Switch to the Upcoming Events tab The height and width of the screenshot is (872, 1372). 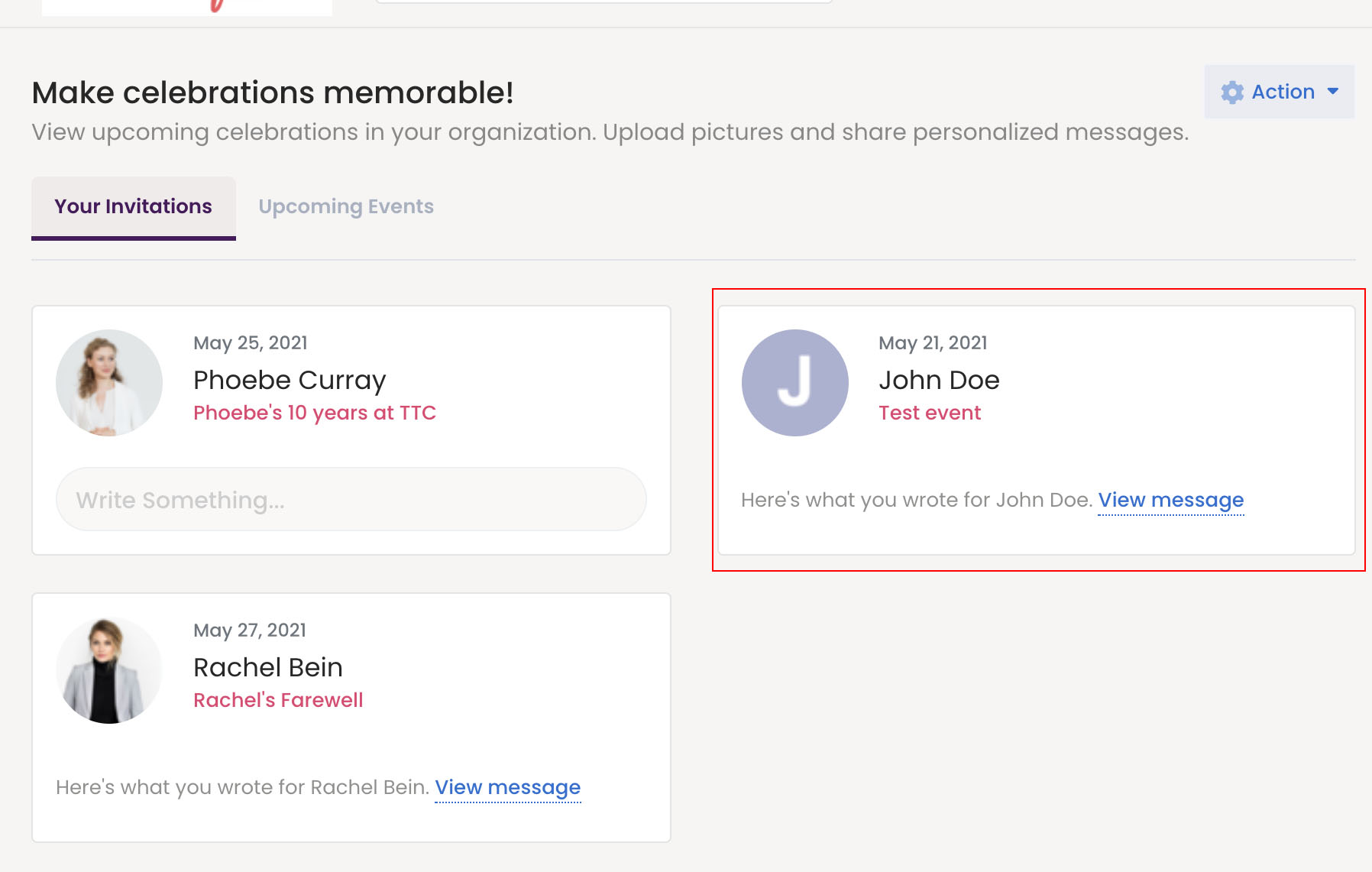345,206
